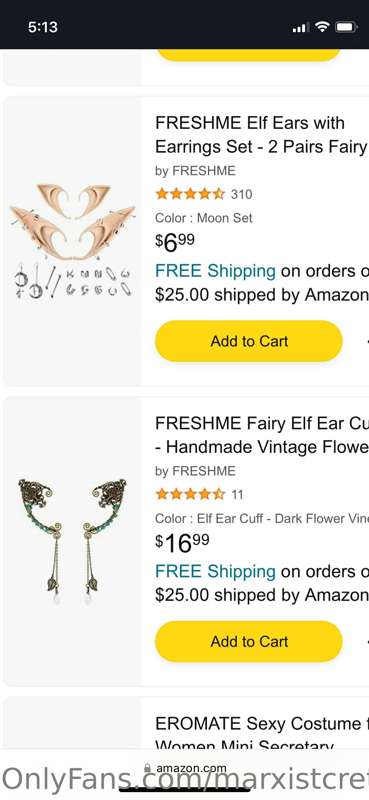Tap FREE Shipping link under $16.99 price

pyautogui.click(x=215, y=571)
